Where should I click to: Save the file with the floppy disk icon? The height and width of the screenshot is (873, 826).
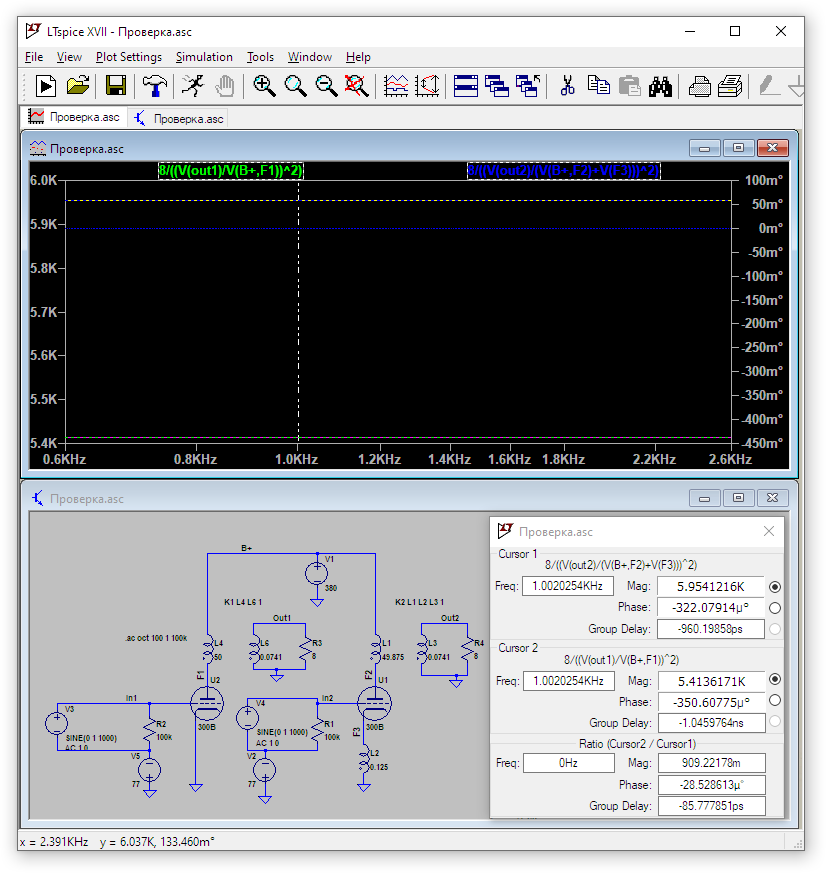pos(116,86)
